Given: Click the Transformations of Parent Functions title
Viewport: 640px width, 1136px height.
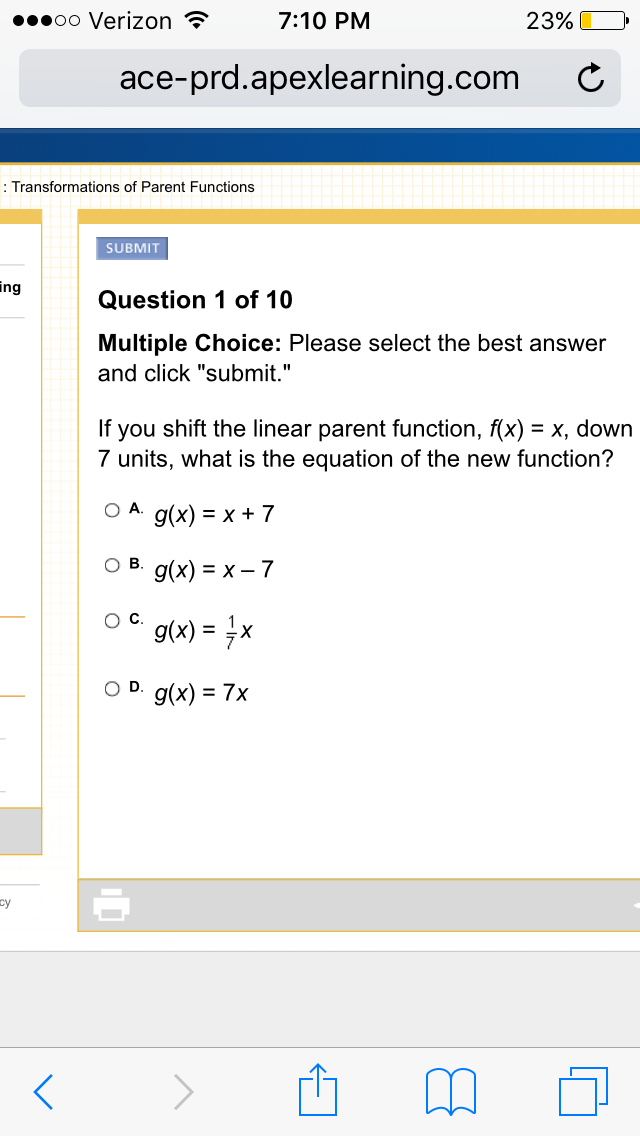Looking at the screenshot, I should (x=133, y=187).
